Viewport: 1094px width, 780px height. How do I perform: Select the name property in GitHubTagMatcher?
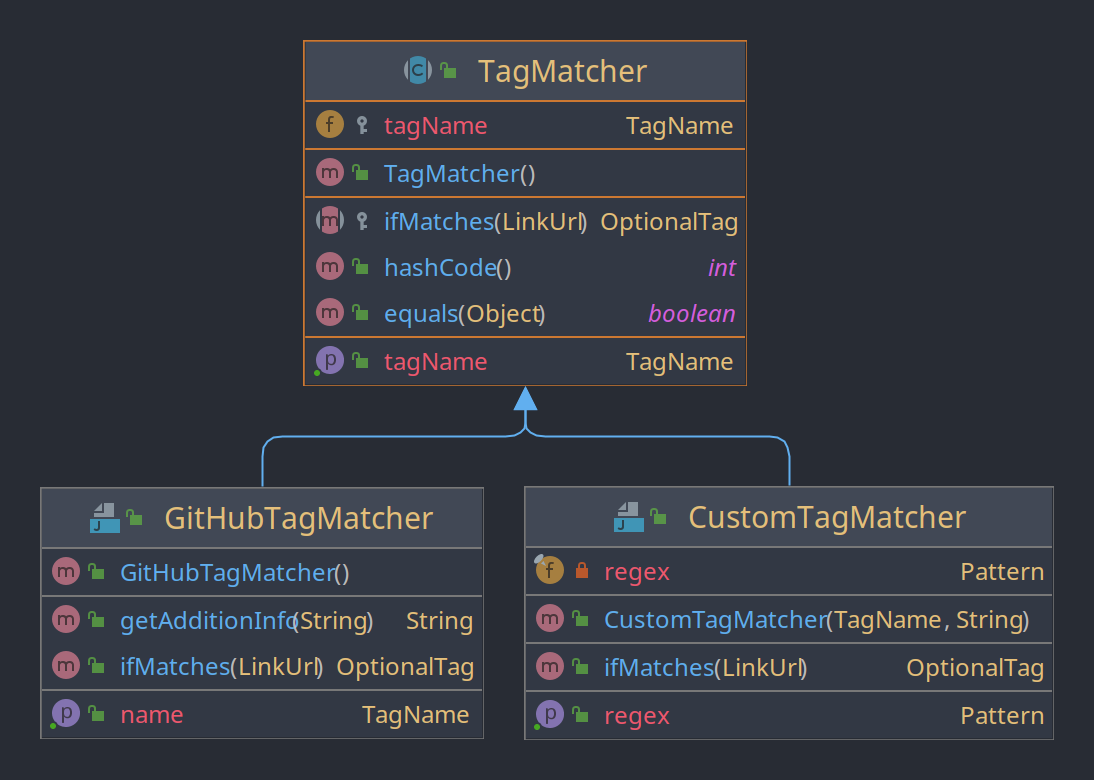(152, 715)
